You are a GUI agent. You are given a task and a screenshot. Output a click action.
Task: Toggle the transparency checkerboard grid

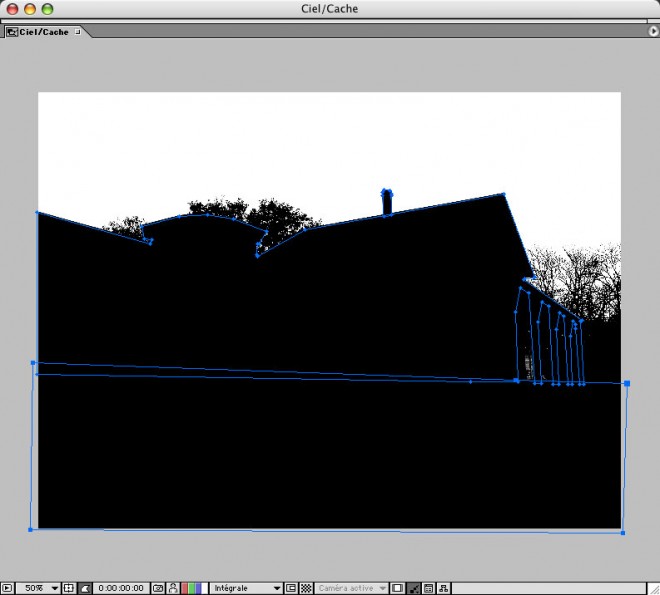click(x=306, y=588)
